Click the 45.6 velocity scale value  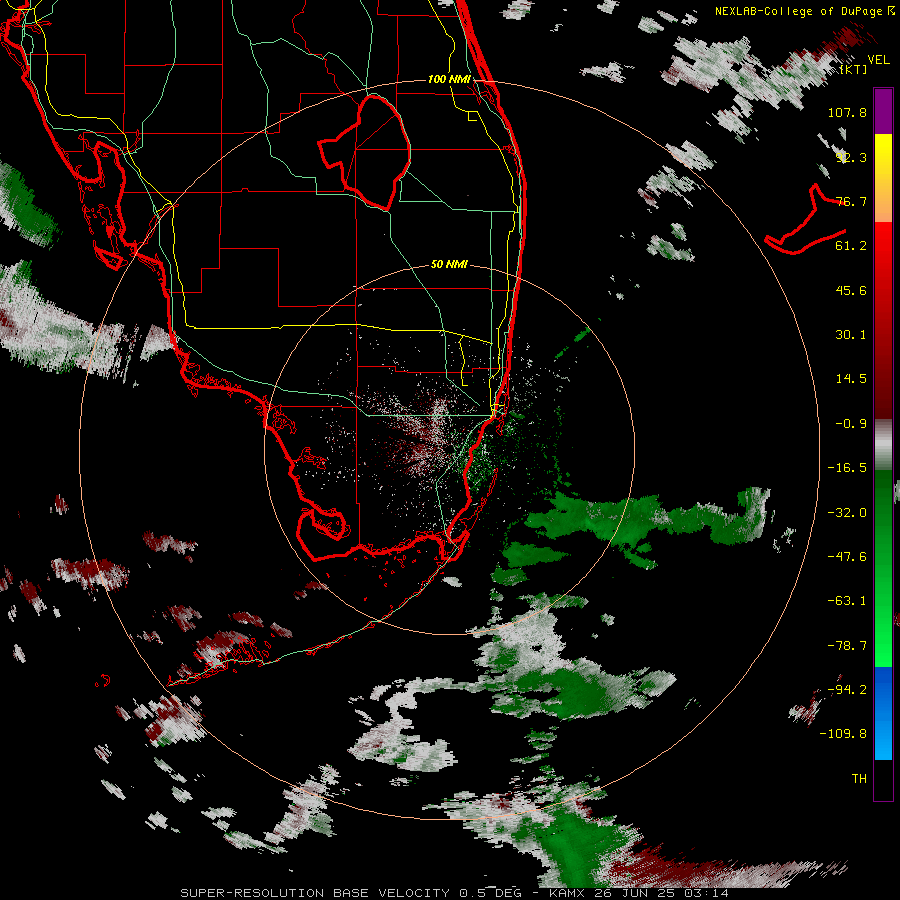click(851, 290)
